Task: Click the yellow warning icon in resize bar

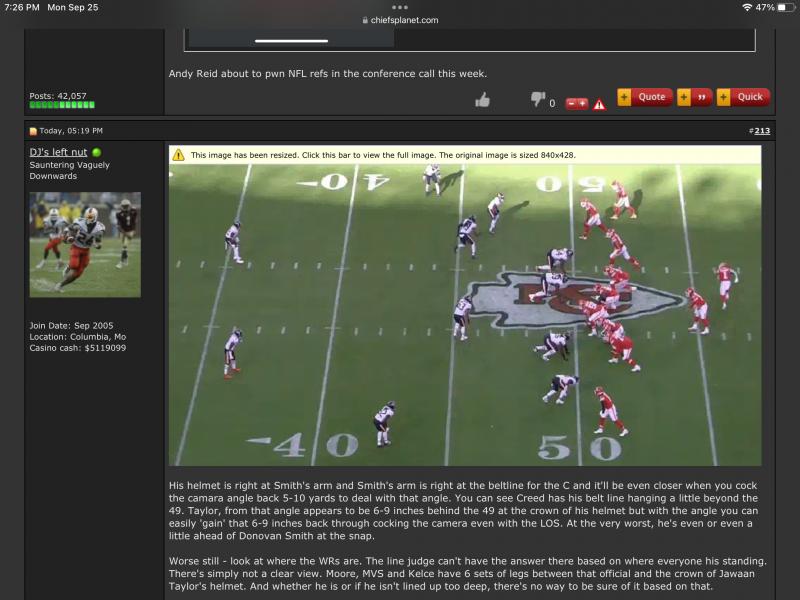Action: pos(178,155)
